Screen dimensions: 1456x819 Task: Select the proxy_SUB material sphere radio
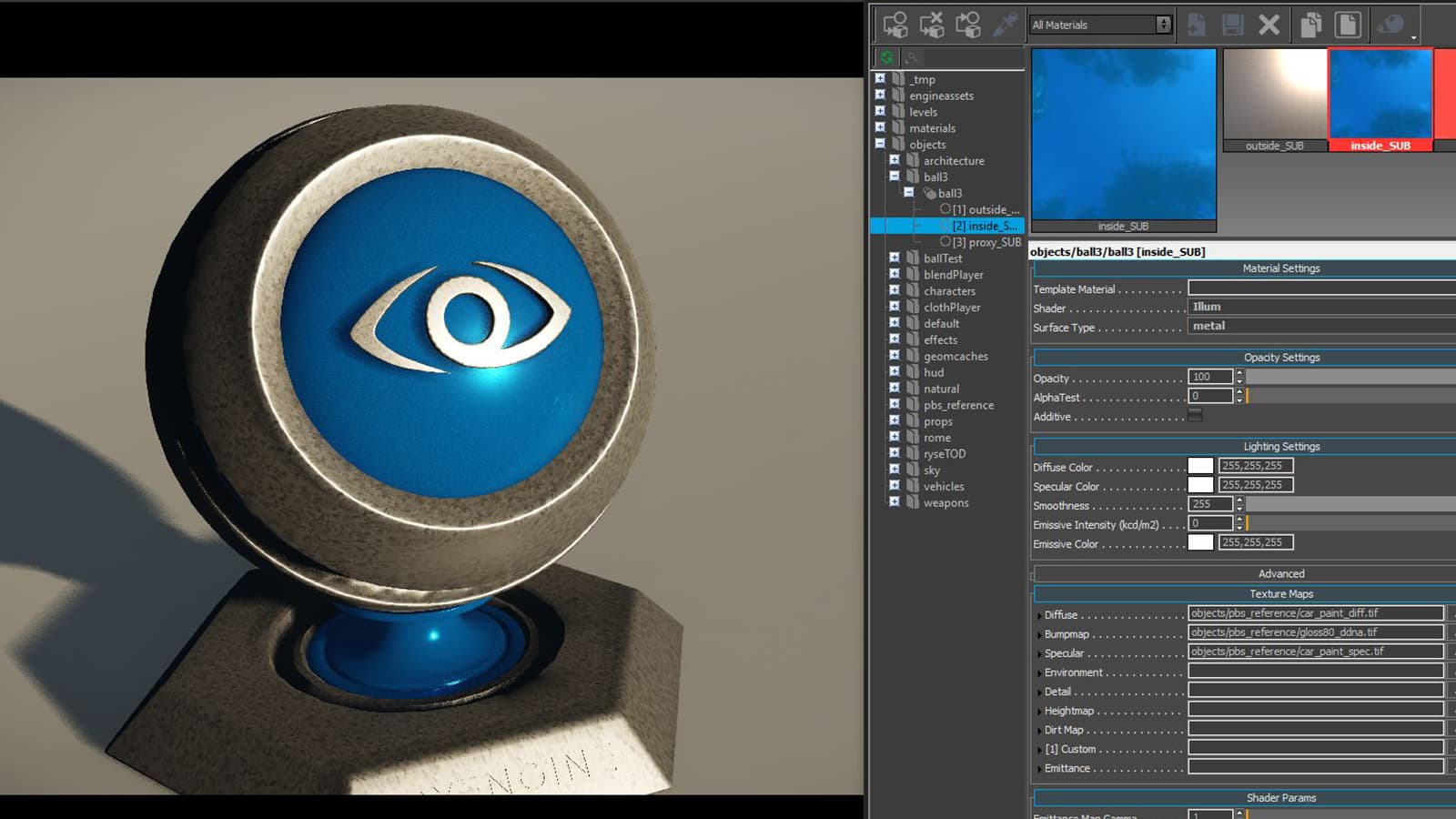tap(946, 242)
